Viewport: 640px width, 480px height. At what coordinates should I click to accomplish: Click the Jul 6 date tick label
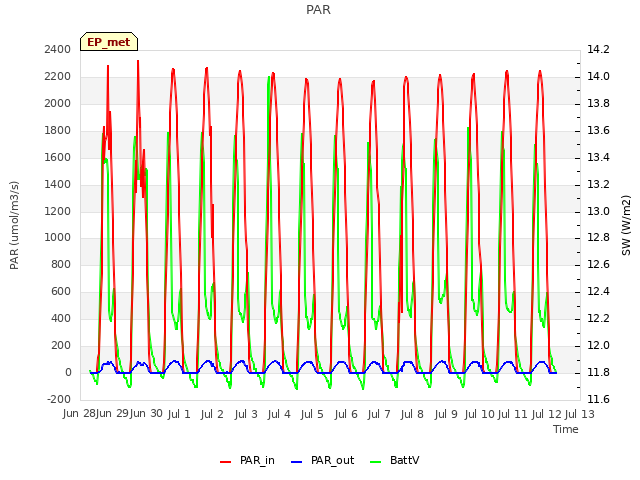(x=346, y=414)
